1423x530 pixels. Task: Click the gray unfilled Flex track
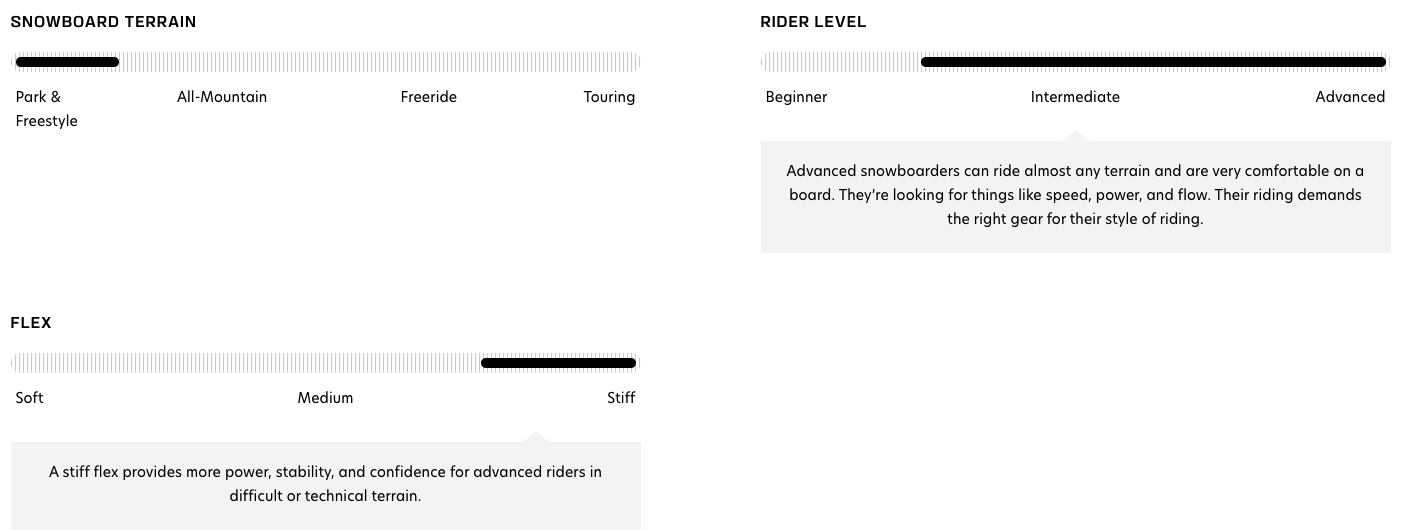tap(246, 363)
